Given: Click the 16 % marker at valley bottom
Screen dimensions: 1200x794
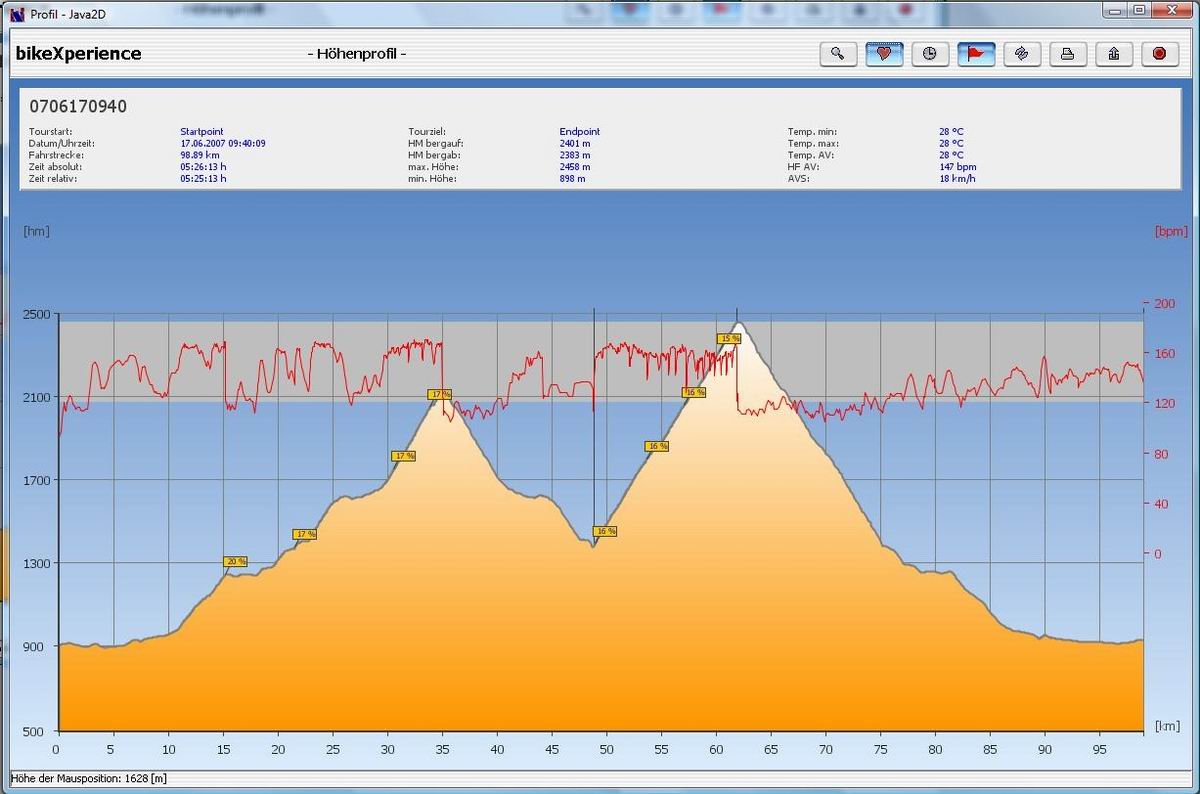Looking at the screenshot, I should 605,532.
